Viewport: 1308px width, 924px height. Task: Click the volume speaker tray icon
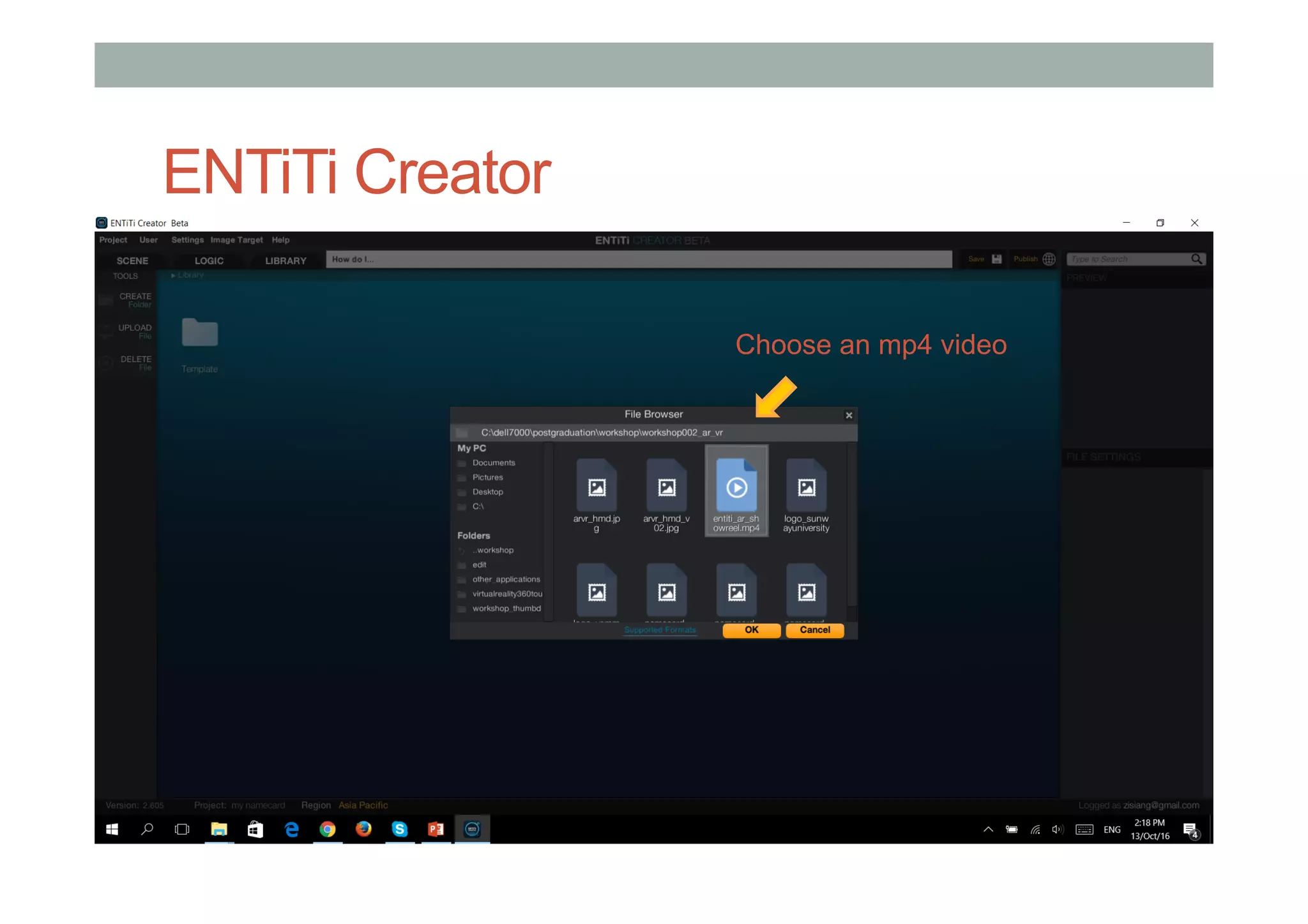pyautogui.click(x=1058, y=830)
